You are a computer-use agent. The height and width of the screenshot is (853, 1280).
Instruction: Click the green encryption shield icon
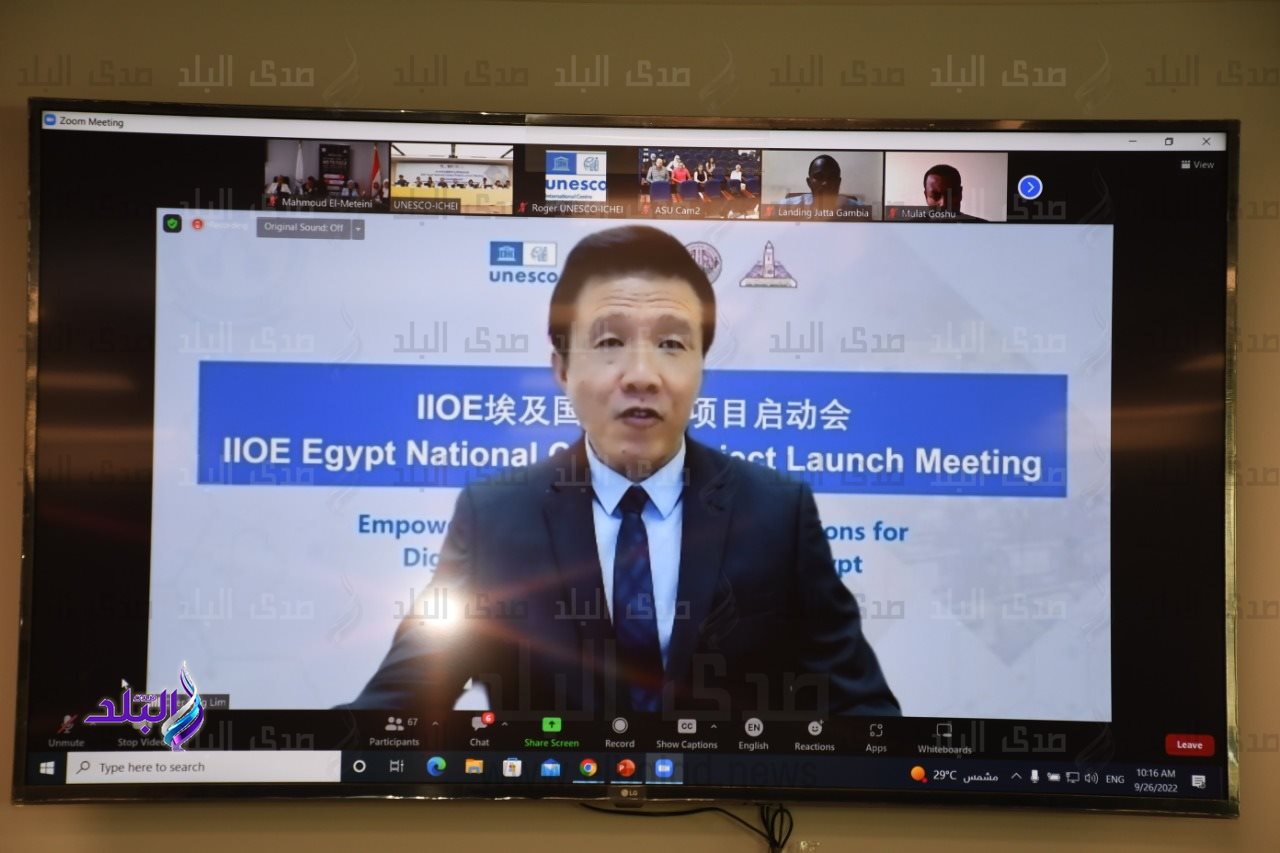point(173,224)
